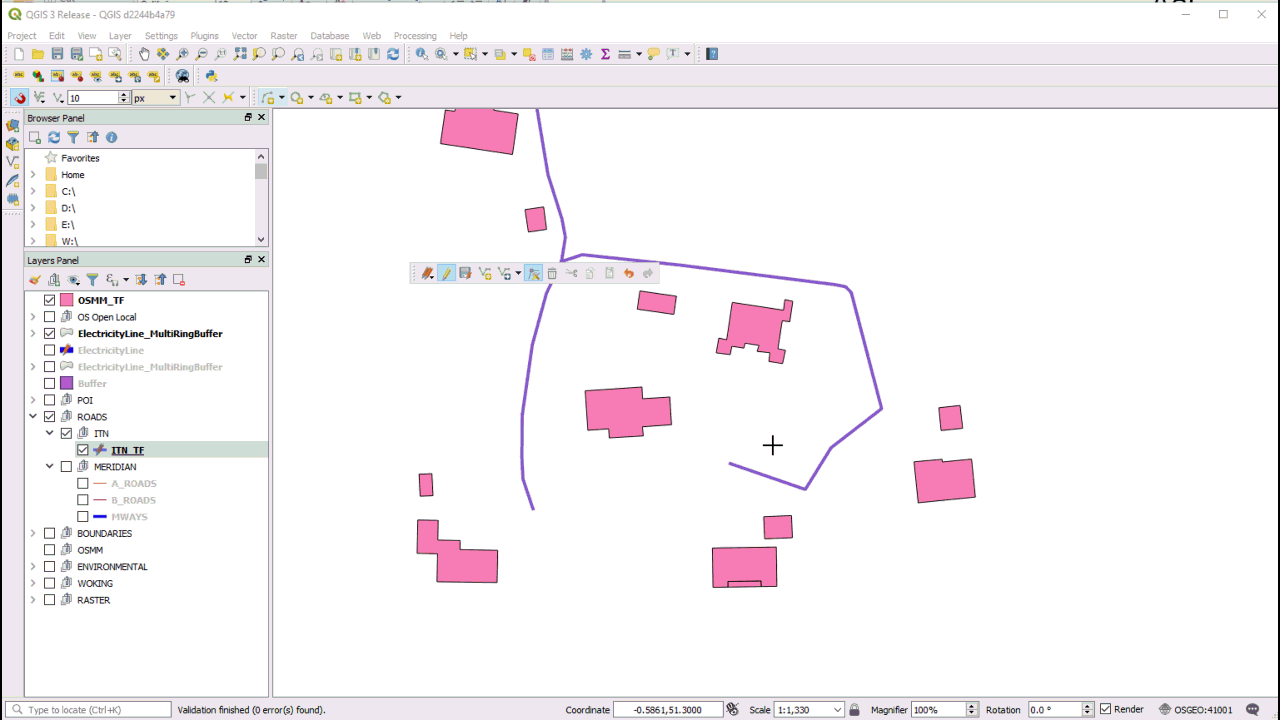Screen dimensions: 1280x720
Task: Open the Vector menu
Action: point(245,36)
